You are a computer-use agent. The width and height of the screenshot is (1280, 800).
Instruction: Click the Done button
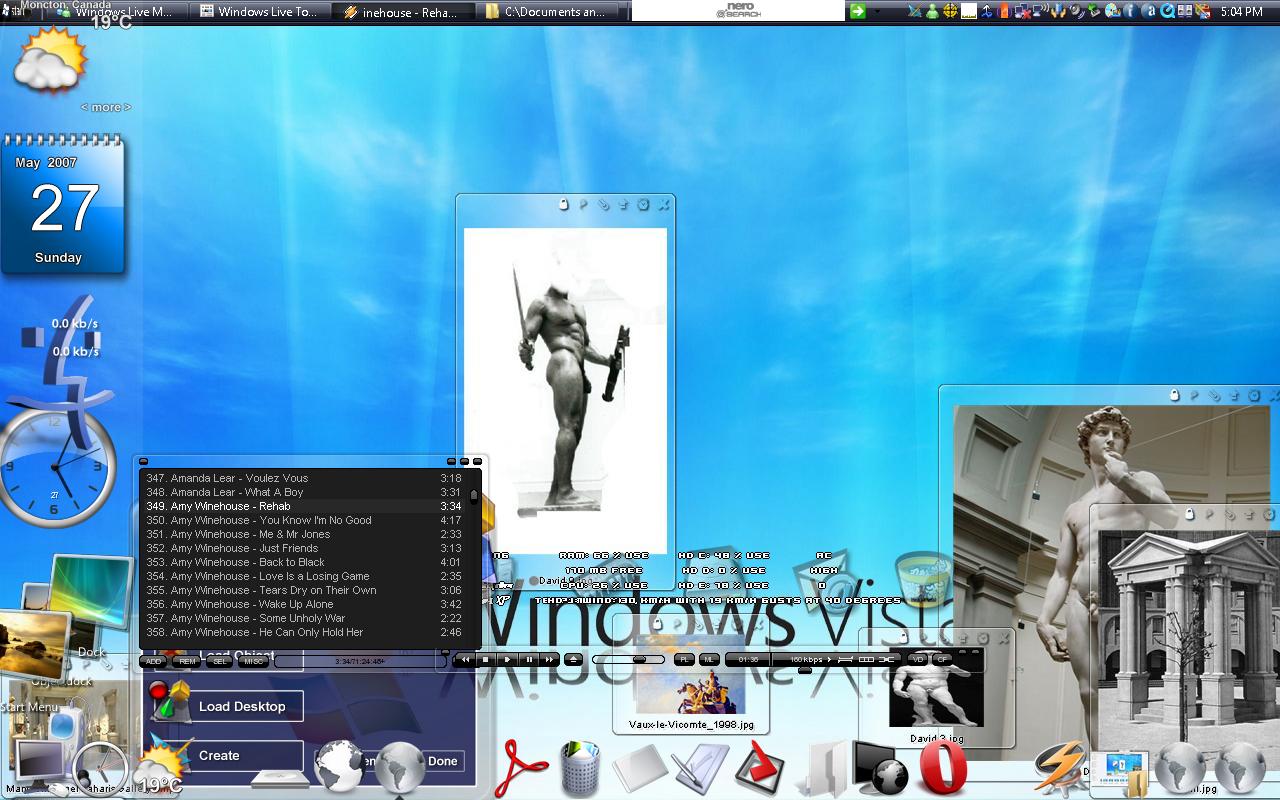click(442, 761)
